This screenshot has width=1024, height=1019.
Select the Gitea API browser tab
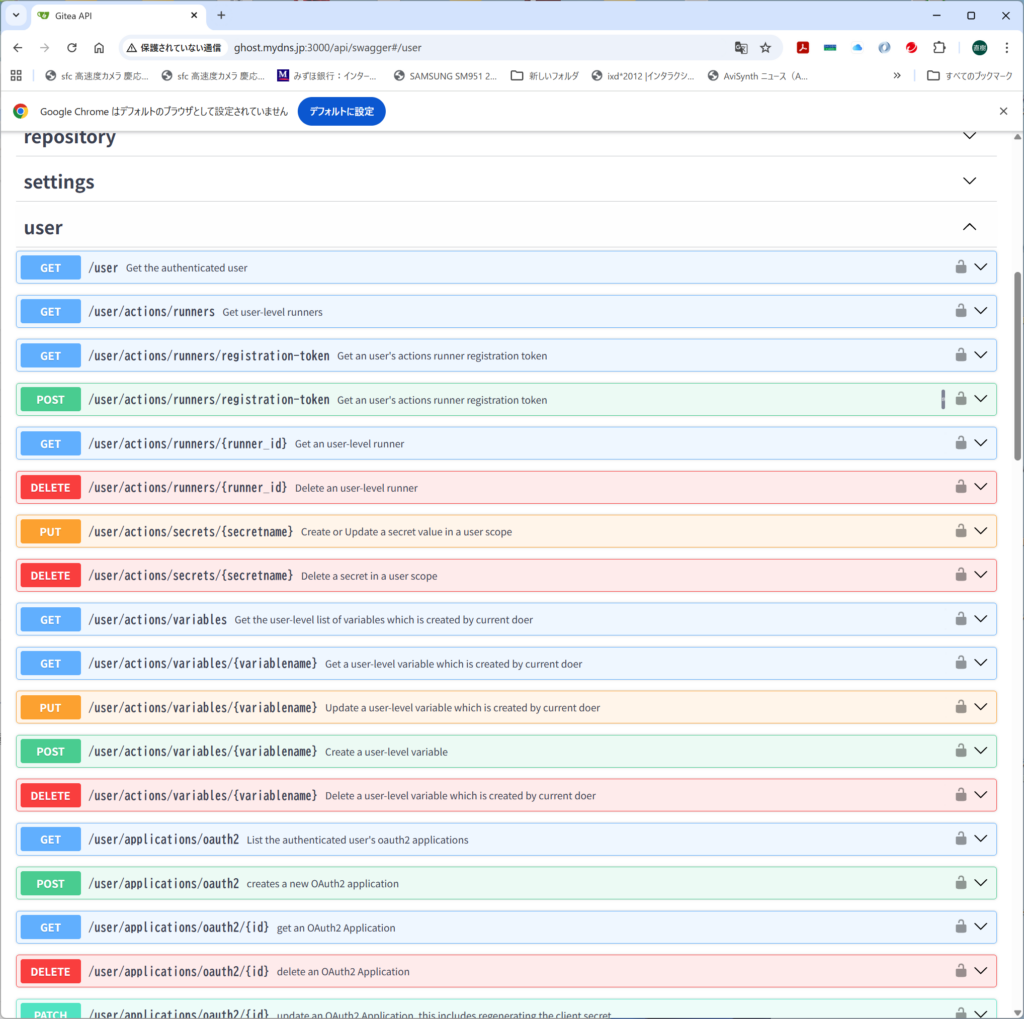point(110,15)
